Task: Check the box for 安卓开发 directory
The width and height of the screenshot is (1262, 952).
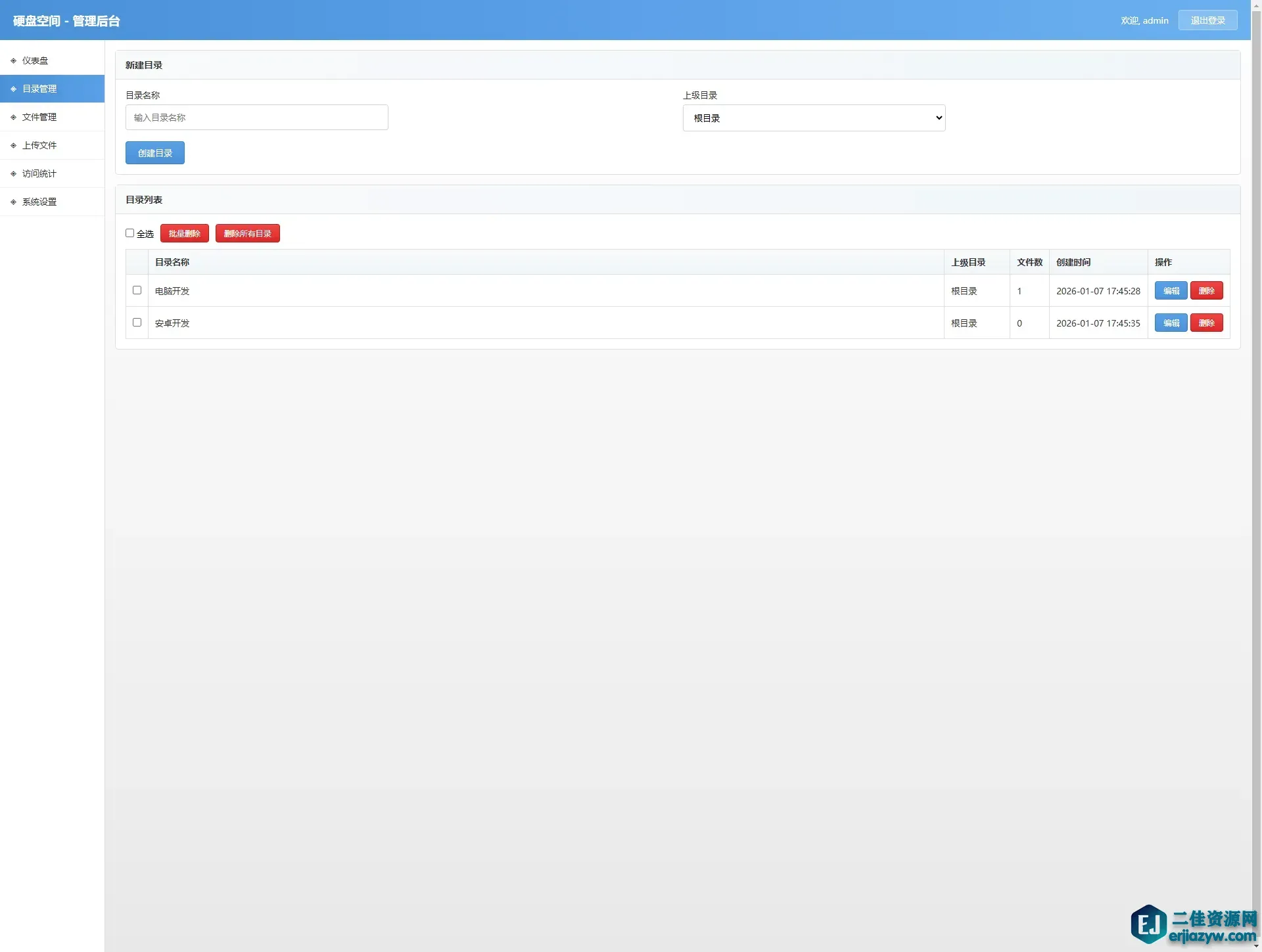Action: (137, 322)
